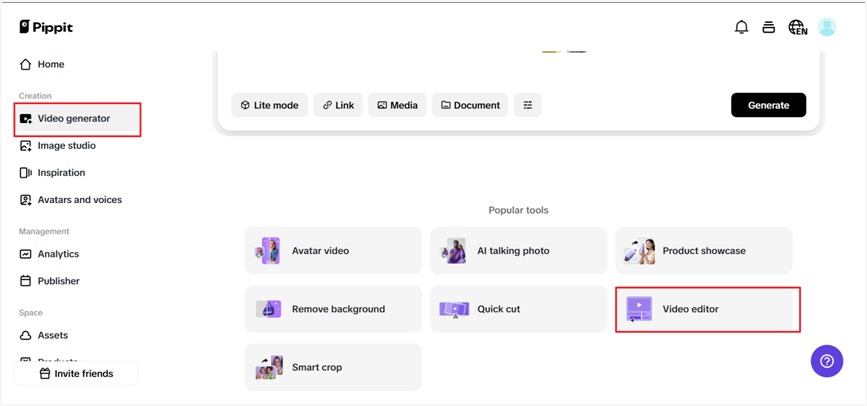This screenshot has height=406, width=867.
Task: Click the notification bell icon
Action: (x=741, y=28)
